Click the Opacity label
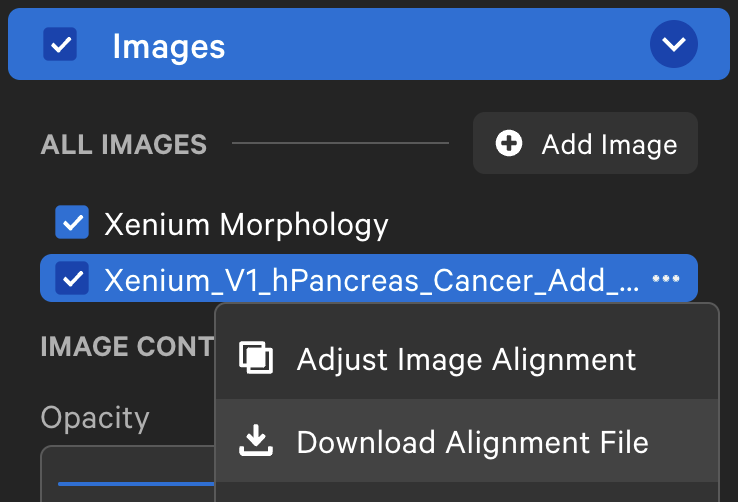Screen dimensions: 738x502 95,417
